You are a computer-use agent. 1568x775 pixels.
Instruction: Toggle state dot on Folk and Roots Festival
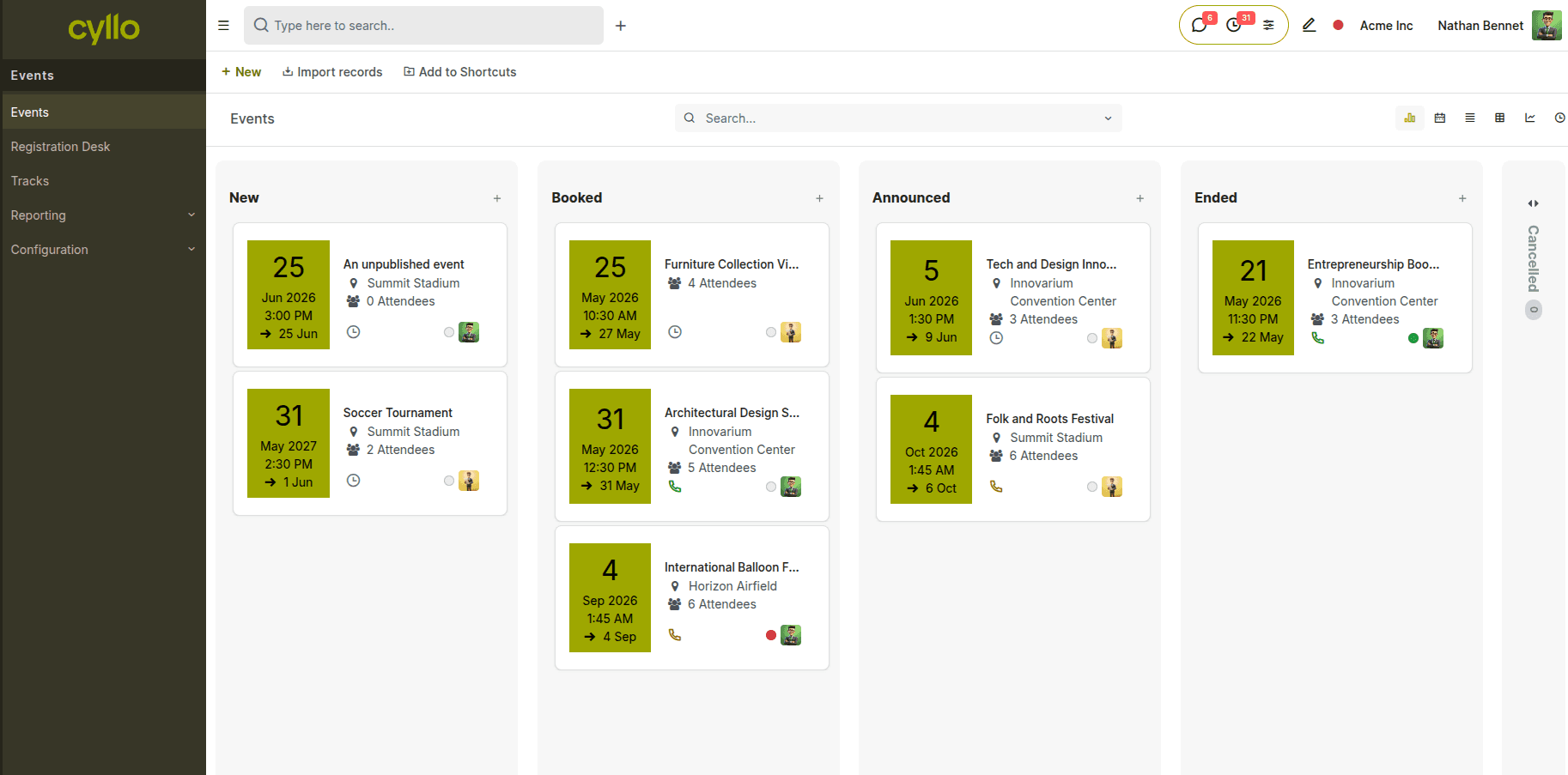tap(1092, 487)
